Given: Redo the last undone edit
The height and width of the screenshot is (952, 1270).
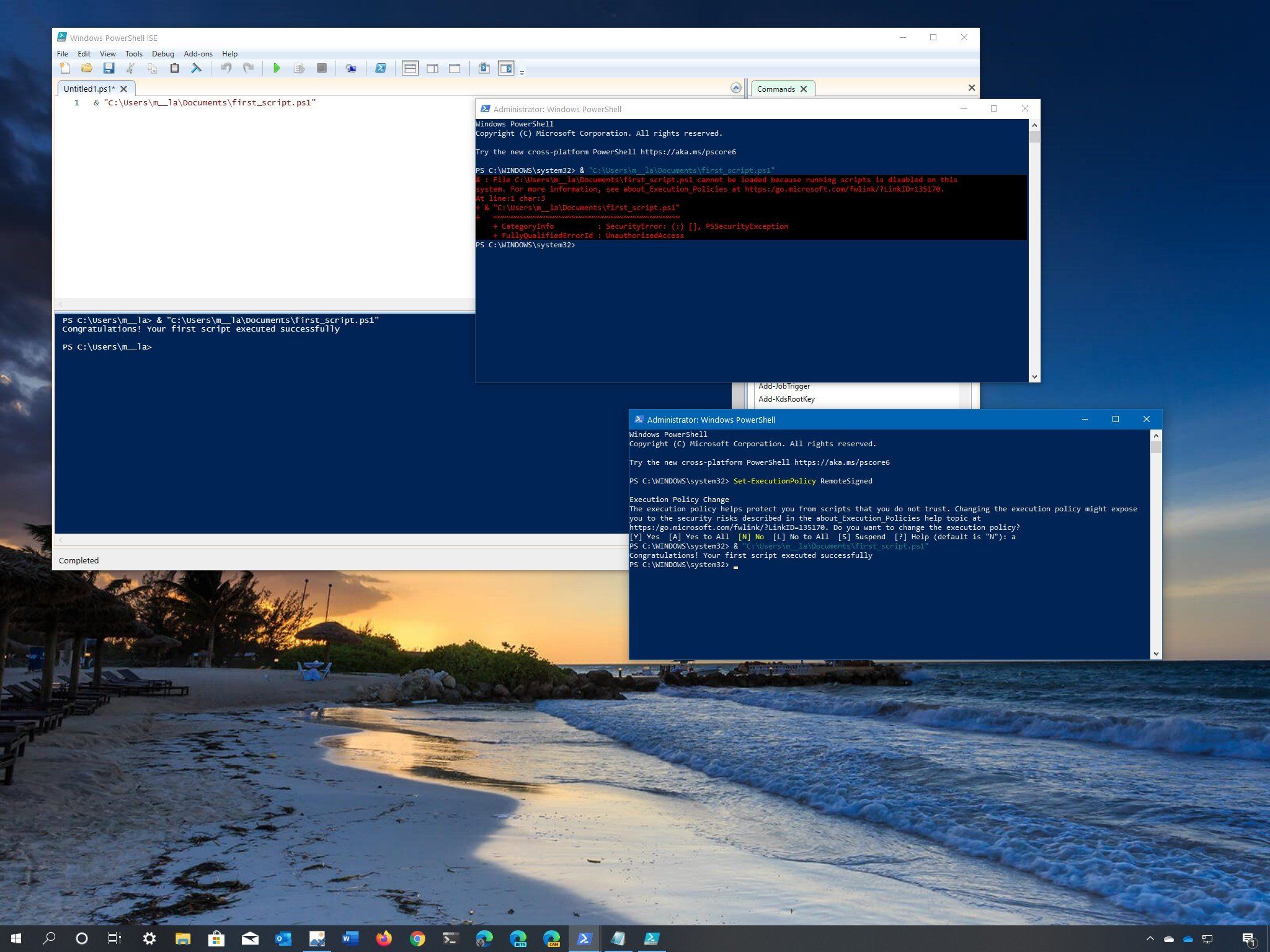Looking at the screenshot, I should click(248, 69).
